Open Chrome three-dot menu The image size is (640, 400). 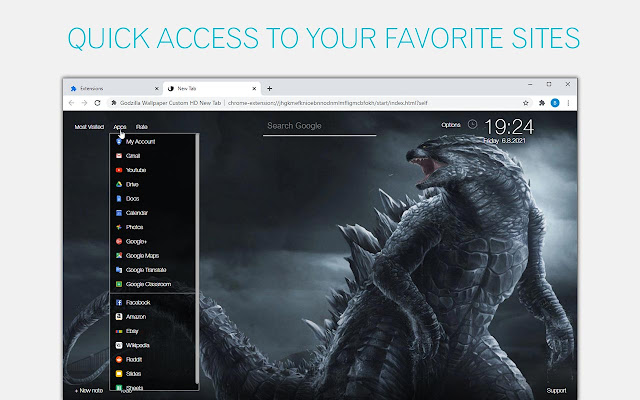tap(568, 103)
